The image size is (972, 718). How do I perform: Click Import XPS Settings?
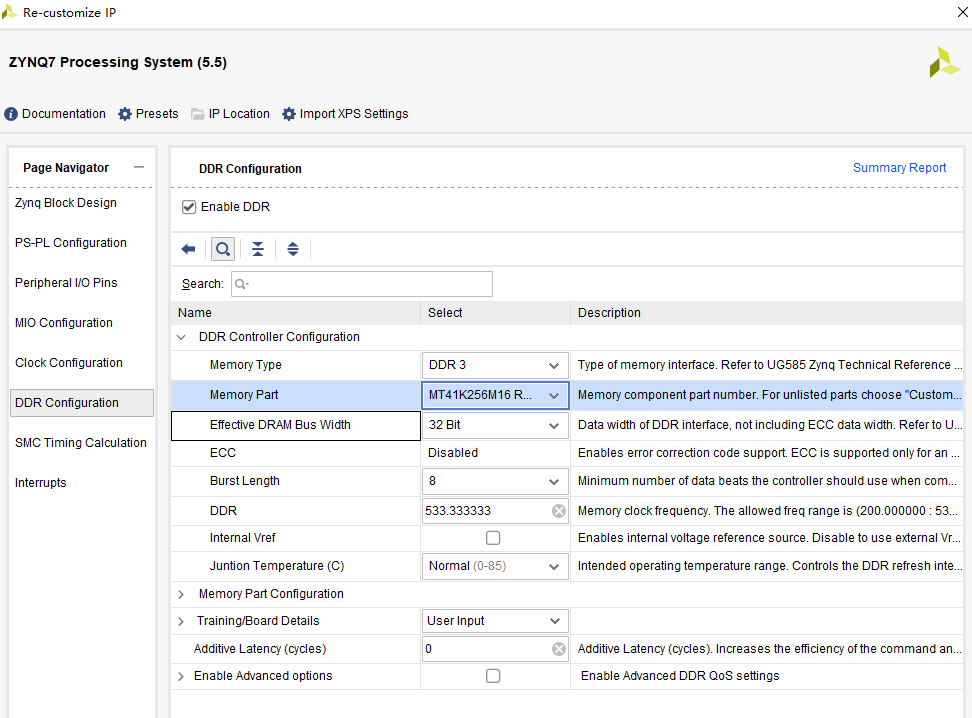pos(345,114)
